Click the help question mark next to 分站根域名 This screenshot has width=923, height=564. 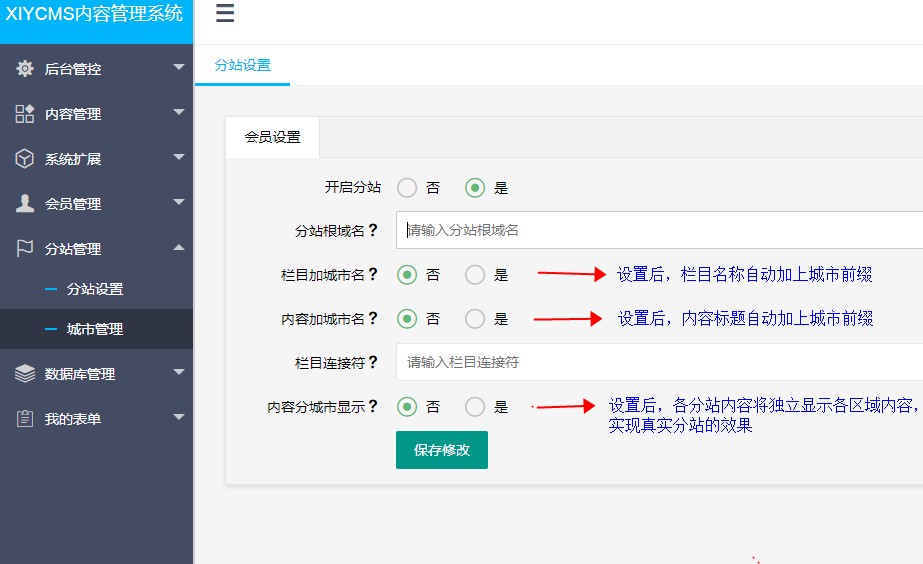point(373,230)
